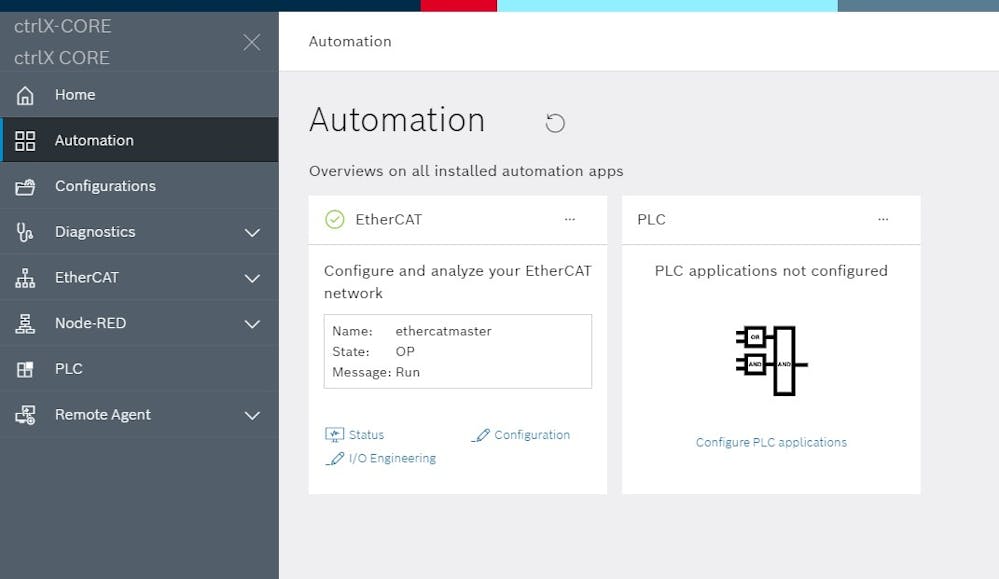Click the pencil icon beside I/O Engineering
This screenshot has width=999, height=579.
[334, 459]
